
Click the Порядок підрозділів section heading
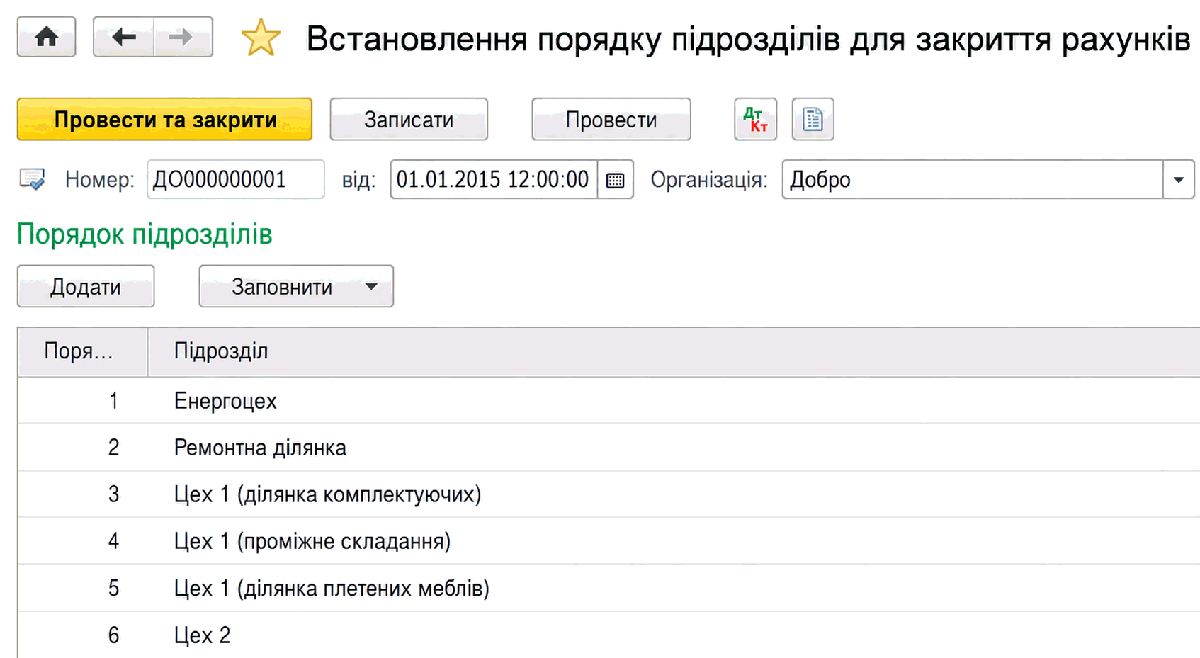pyautogui.click(x=145, y=236)
